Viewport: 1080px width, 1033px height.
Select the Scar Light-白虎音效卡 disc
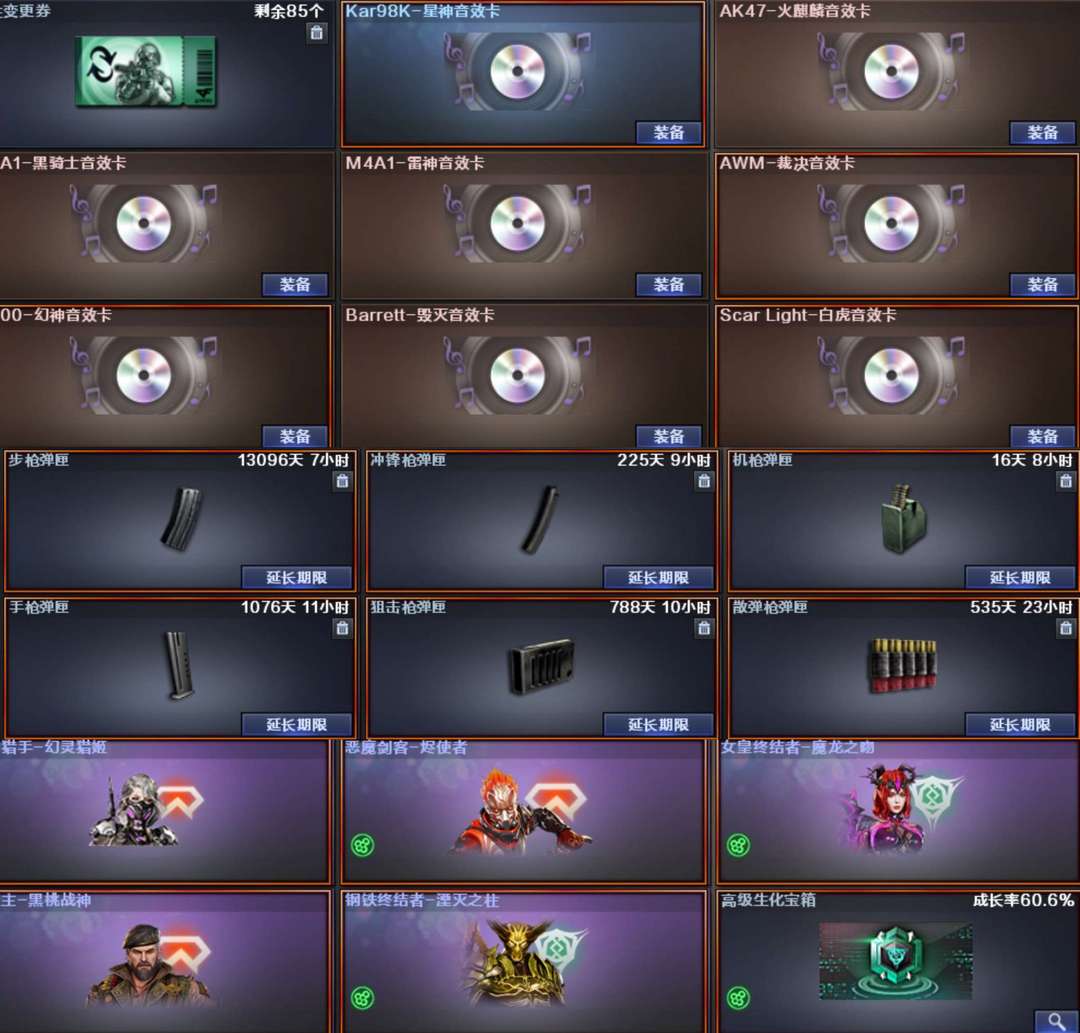coord(891,375)
